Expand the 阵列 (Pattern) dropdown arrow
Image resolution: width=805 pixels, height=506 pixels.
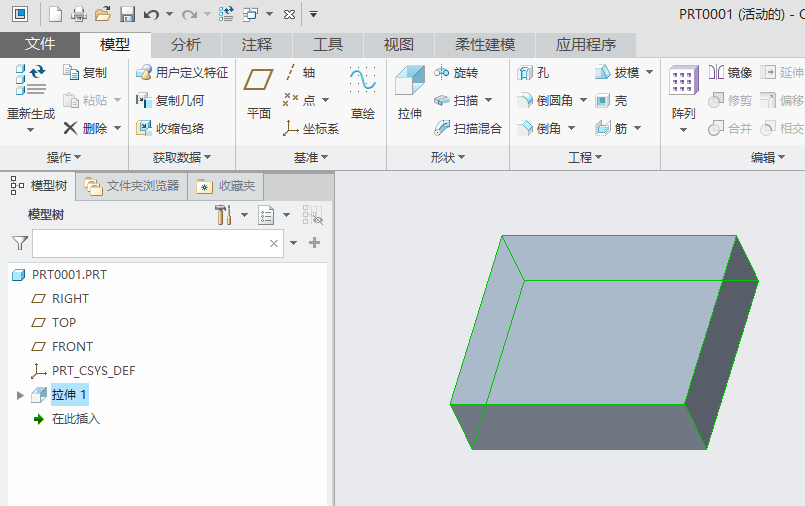tap(683, 130)
